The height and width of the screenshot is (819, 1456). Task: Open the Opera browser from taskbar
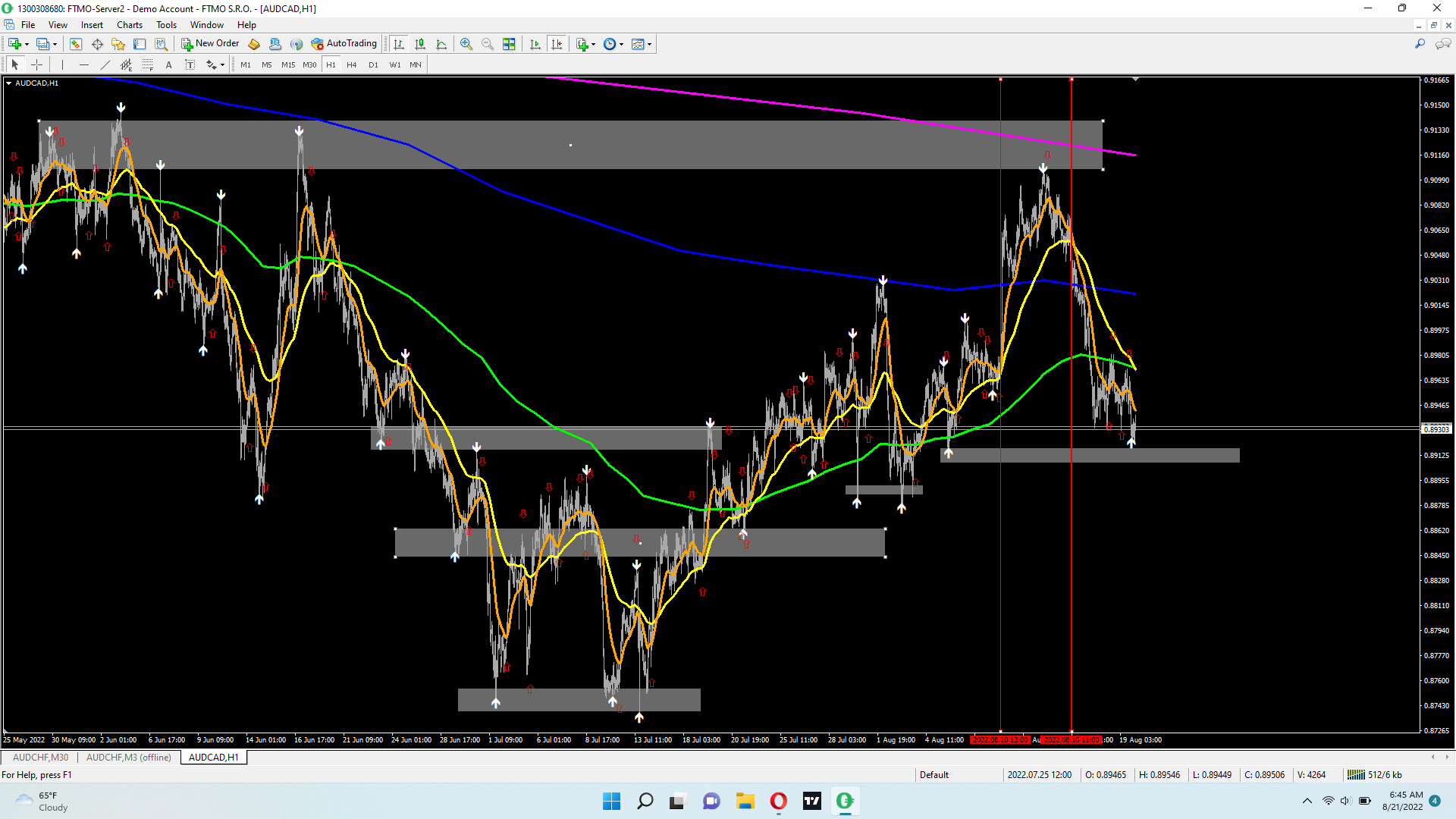pyautogui.click(x=778, y=801)
